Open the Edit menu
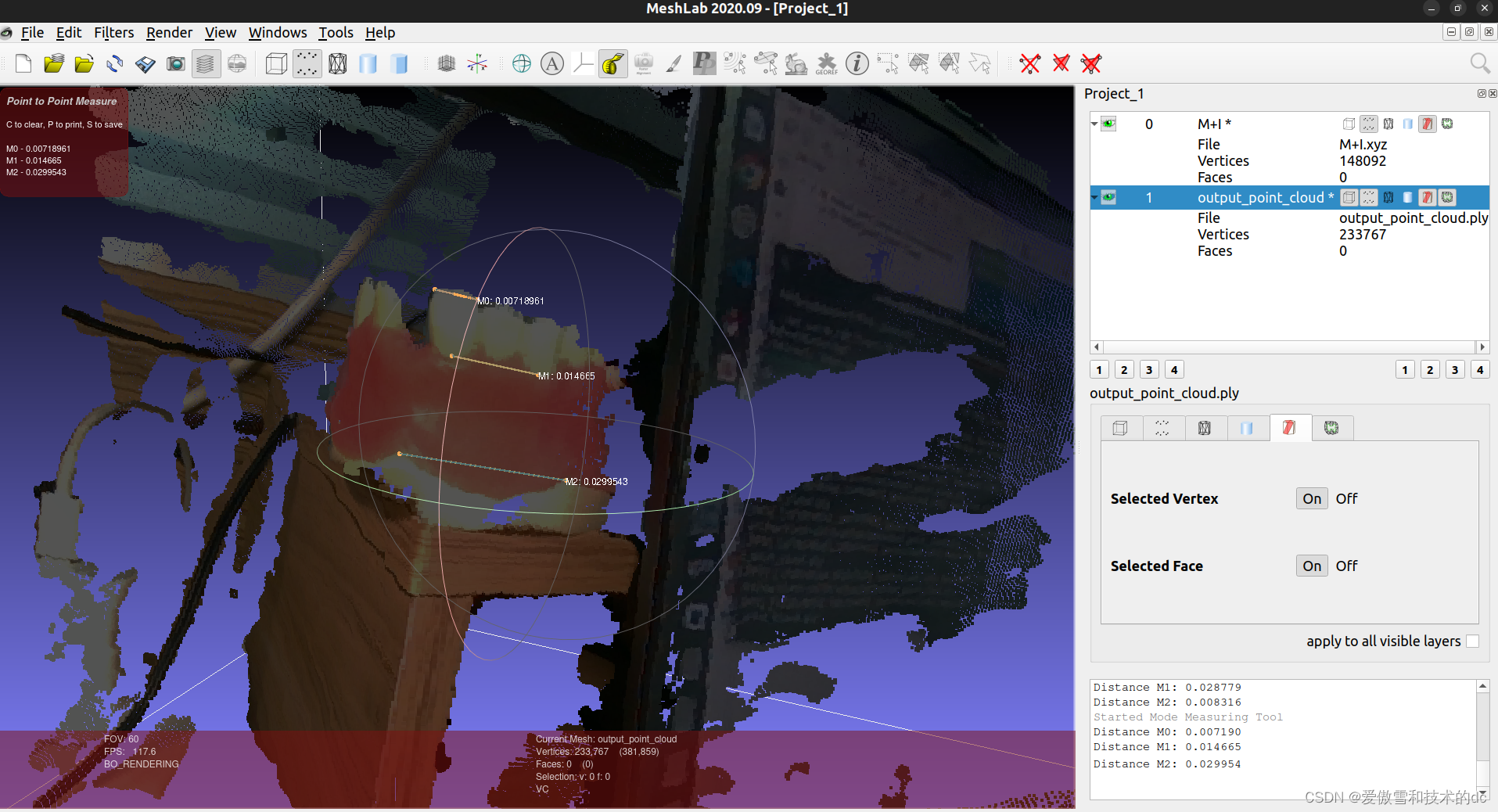 pos(69,32)
